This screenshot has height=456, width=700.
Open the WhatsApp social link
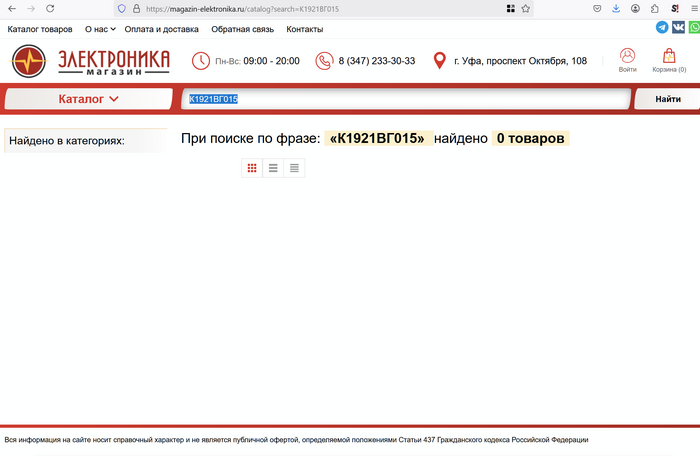(694, 27)
